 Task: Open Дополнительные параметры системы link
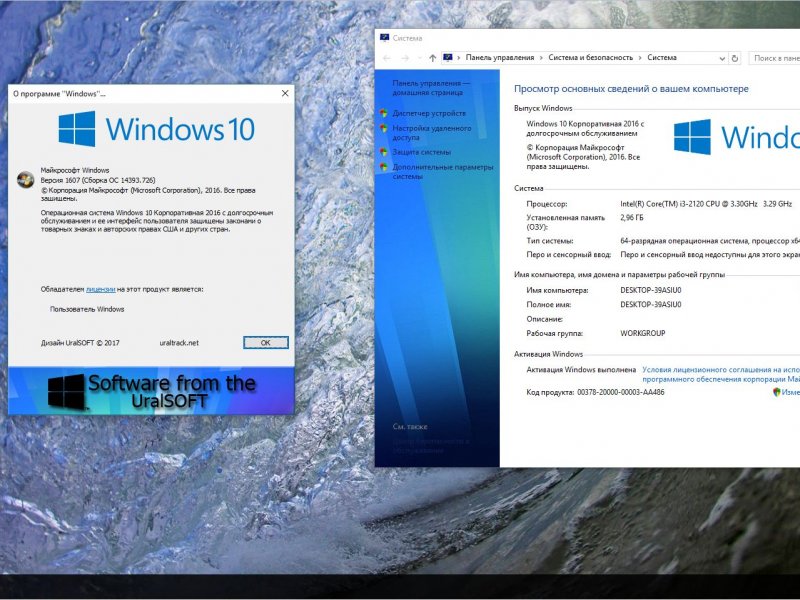tap(442, 171)
